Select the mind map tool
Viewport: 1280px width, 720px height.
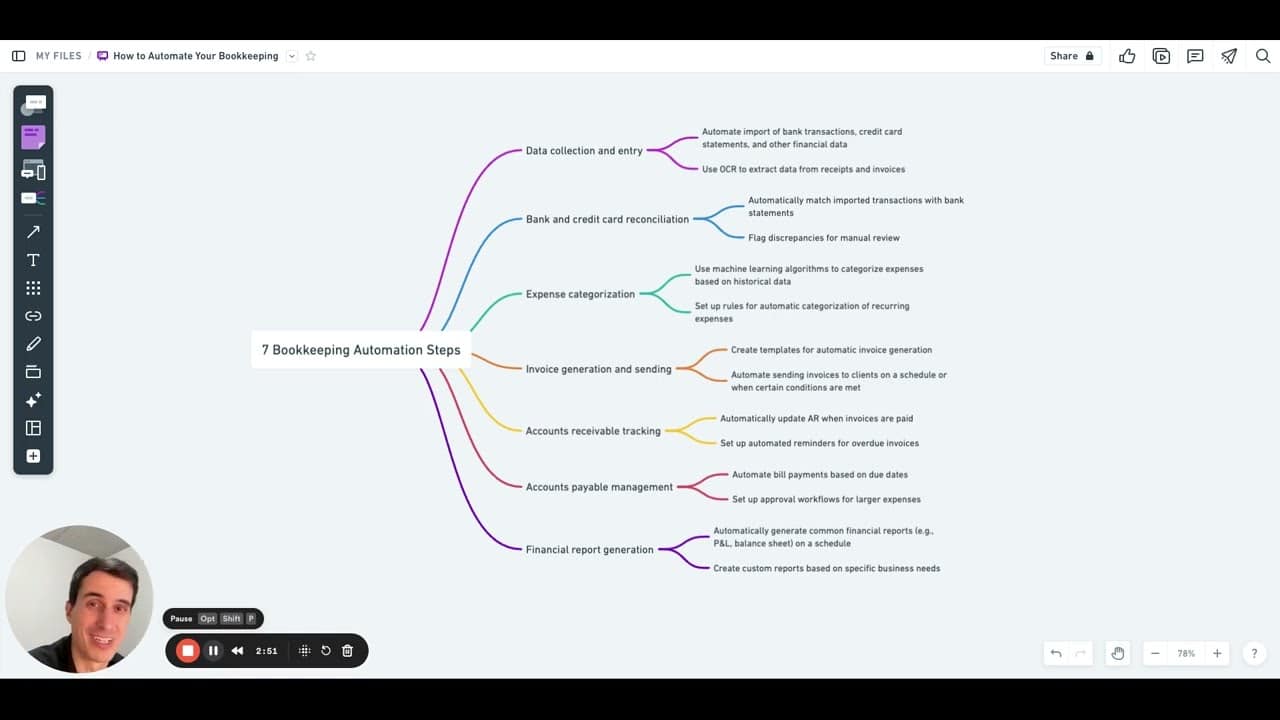point(33,198)
